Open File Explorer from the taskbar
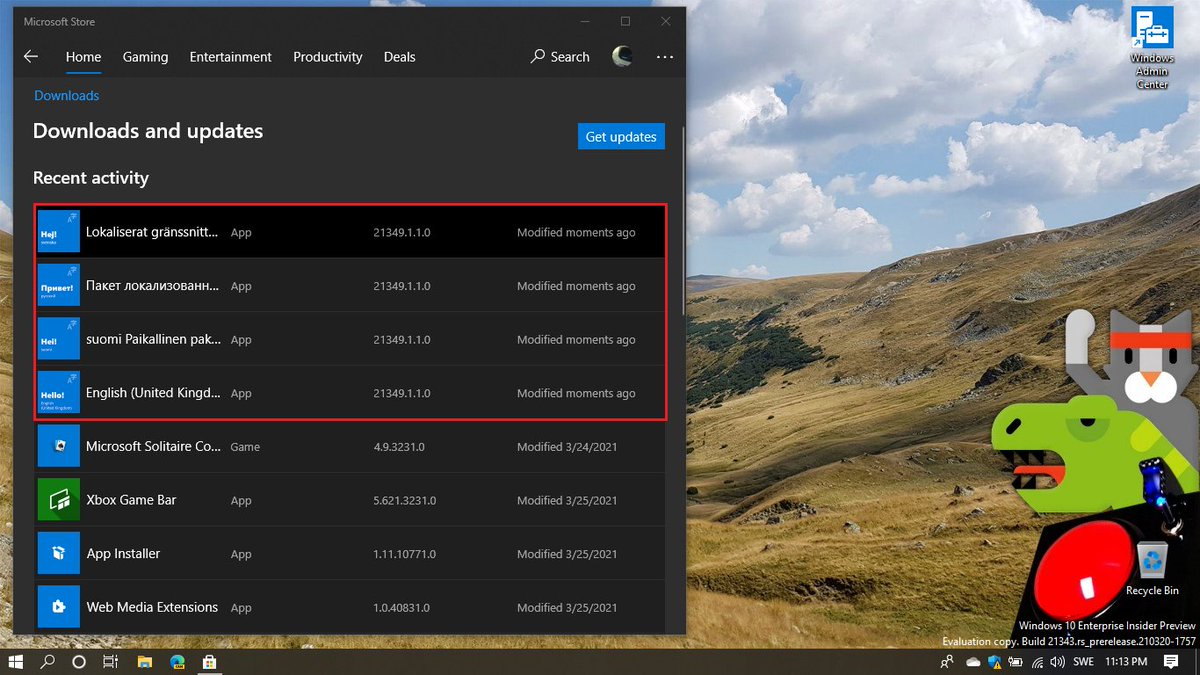This screenshot has height=675, width=1200. pos(145,662)
